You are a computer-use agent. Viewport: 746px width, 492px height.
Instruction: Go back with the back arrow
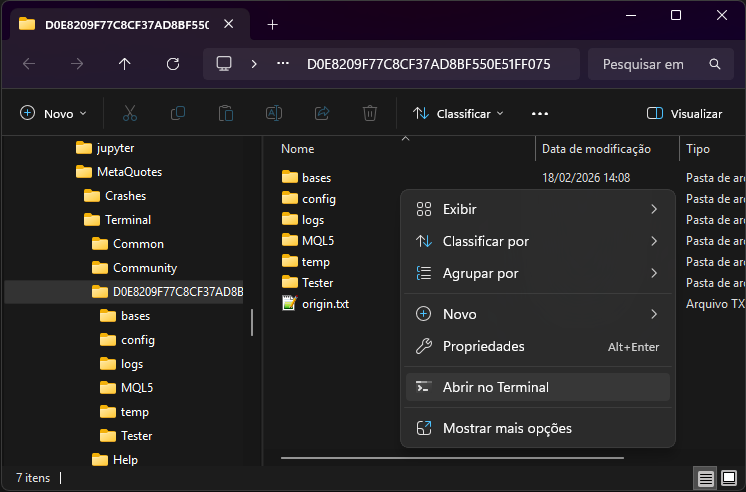(x=29, y=64)
